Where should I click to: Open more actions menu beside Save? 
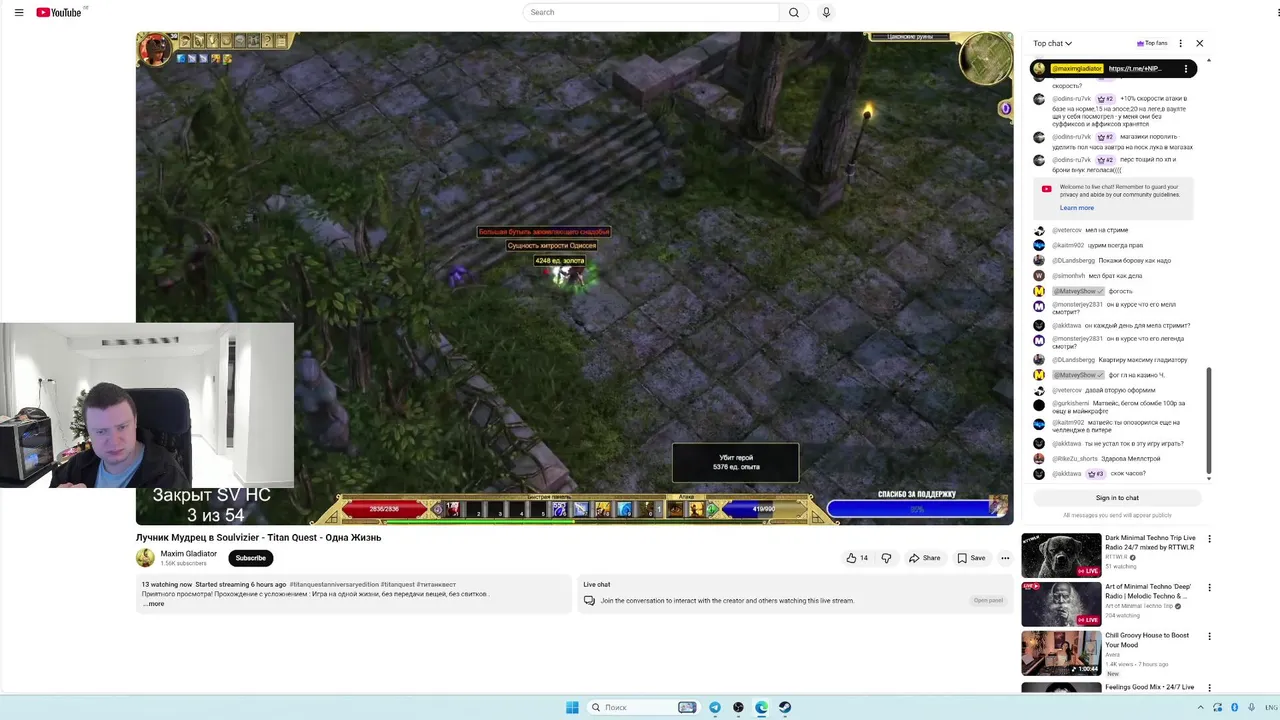(x=1005, y=558)
